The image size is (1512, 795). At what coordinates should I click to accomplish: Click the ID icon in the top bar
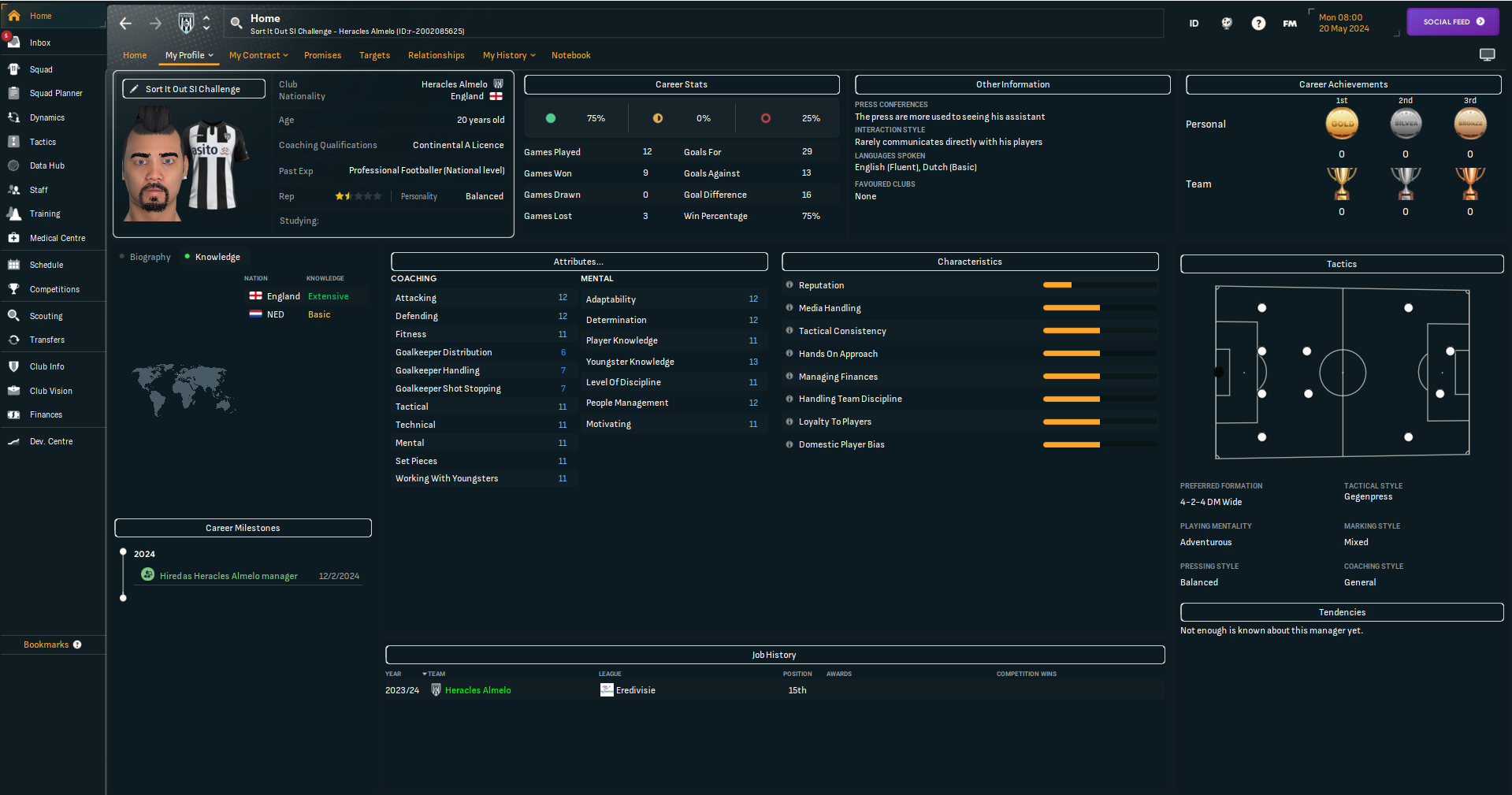click(1194, 24)
